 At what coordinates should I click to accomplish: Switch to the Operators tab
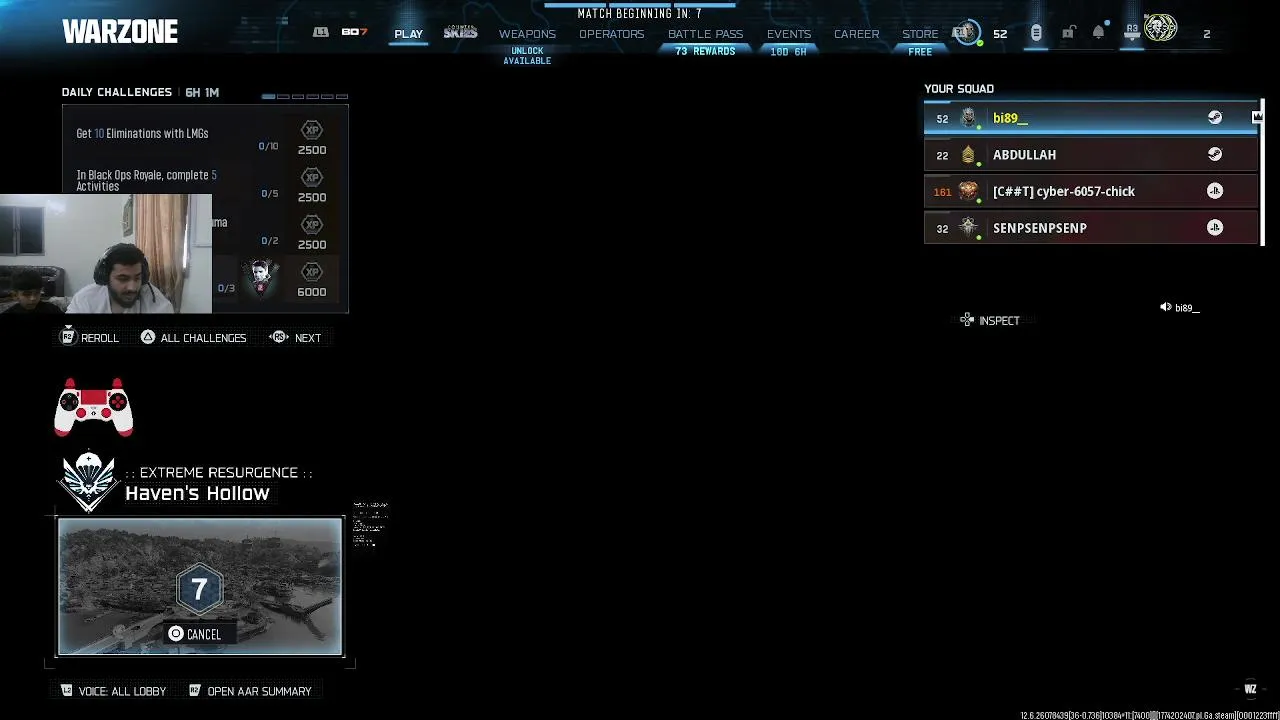pyautogui.click(x=611, y=34)
